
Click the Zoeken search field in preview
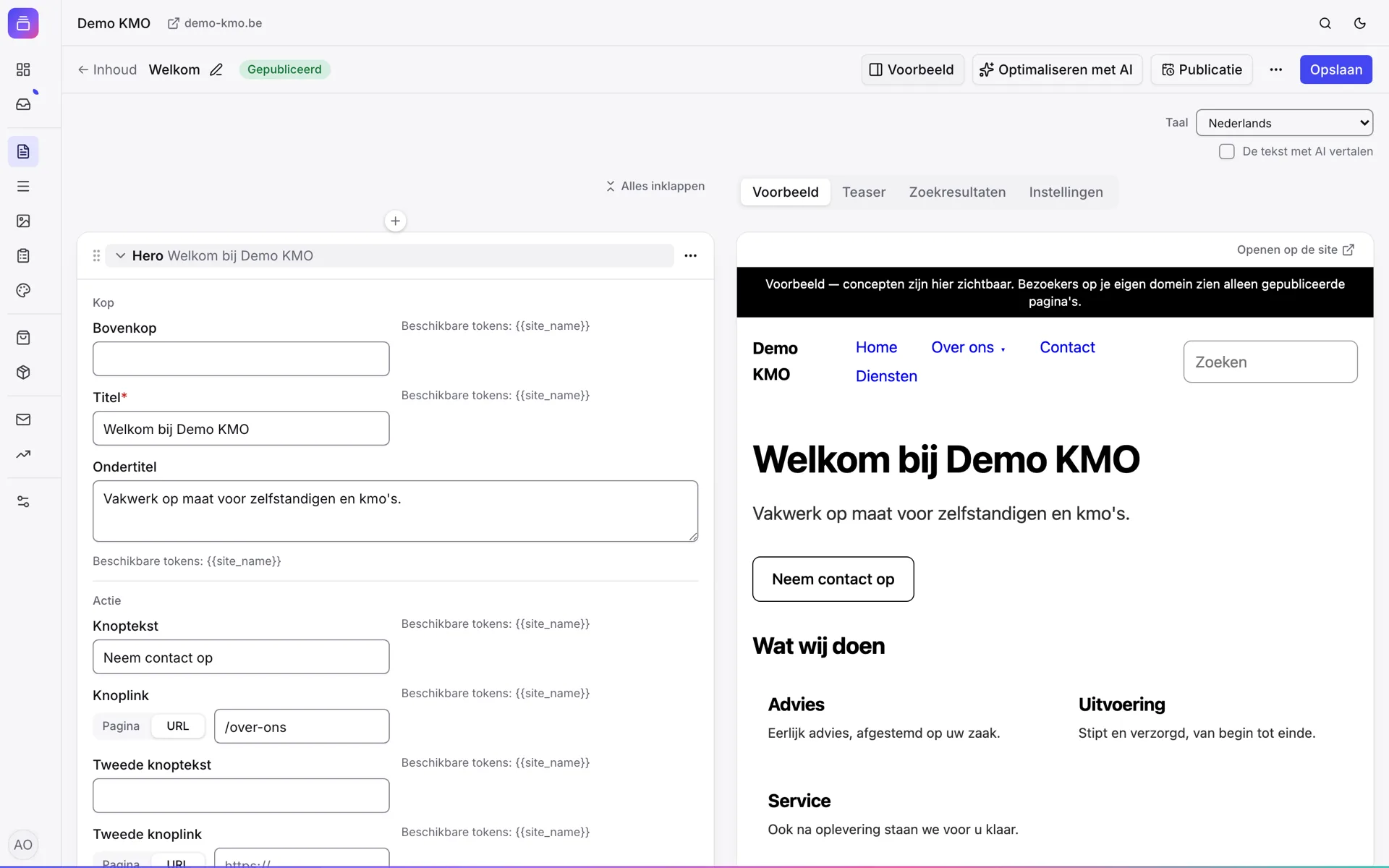(1270, 362)
